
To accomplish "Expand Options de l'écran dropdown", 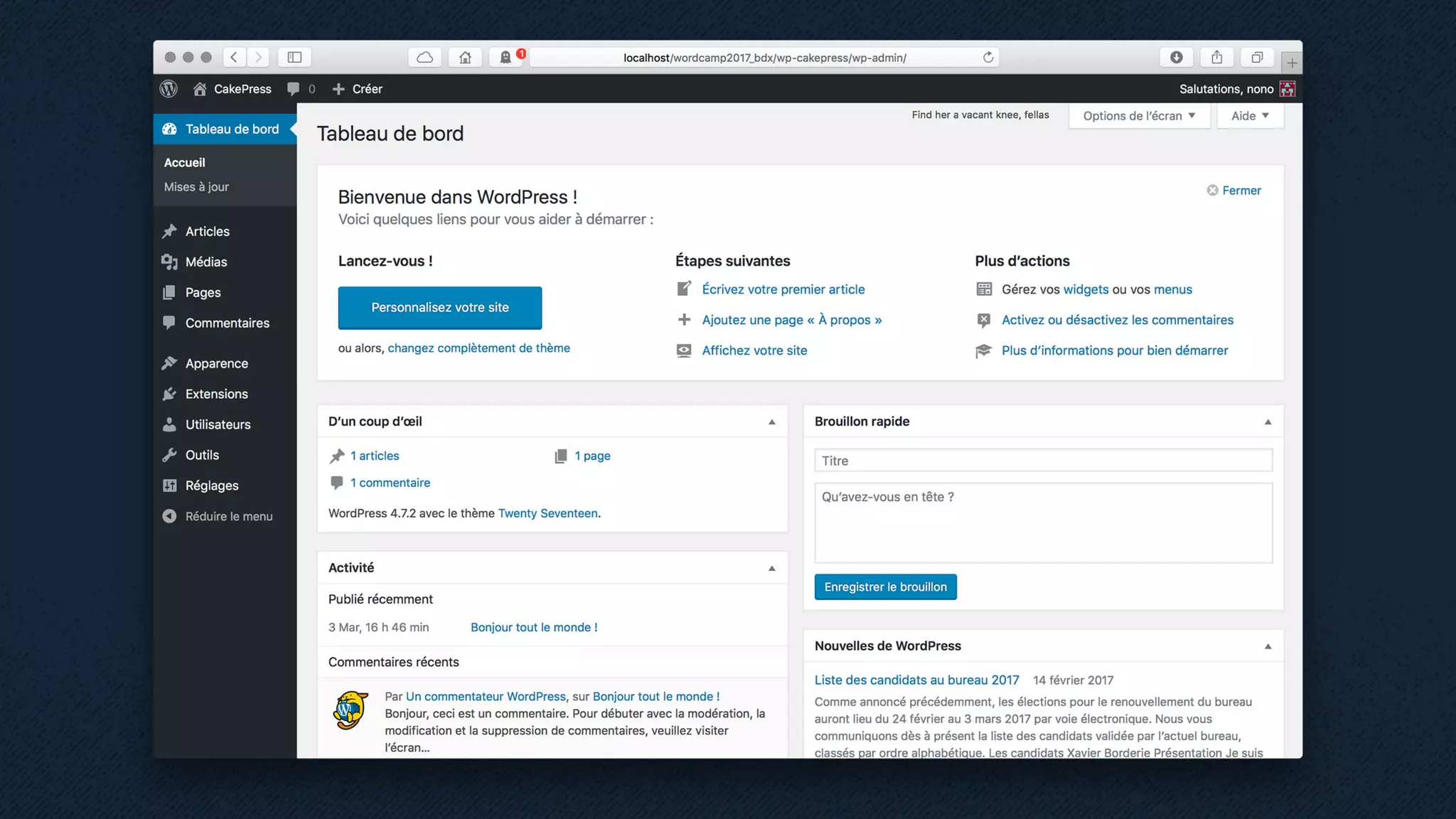I will click(1139, 116).
